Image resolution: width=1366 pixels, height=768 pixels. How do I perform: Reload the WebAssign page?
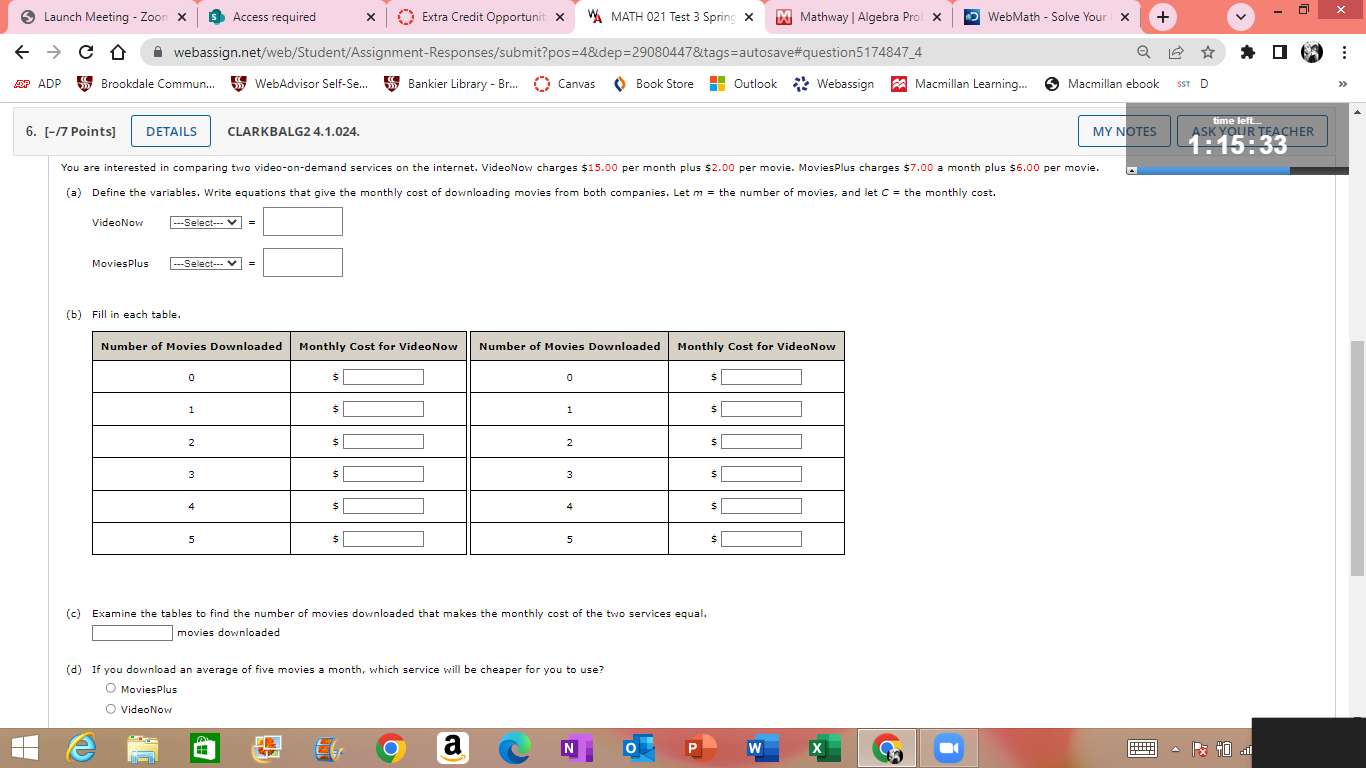click(x=87, y=52)
